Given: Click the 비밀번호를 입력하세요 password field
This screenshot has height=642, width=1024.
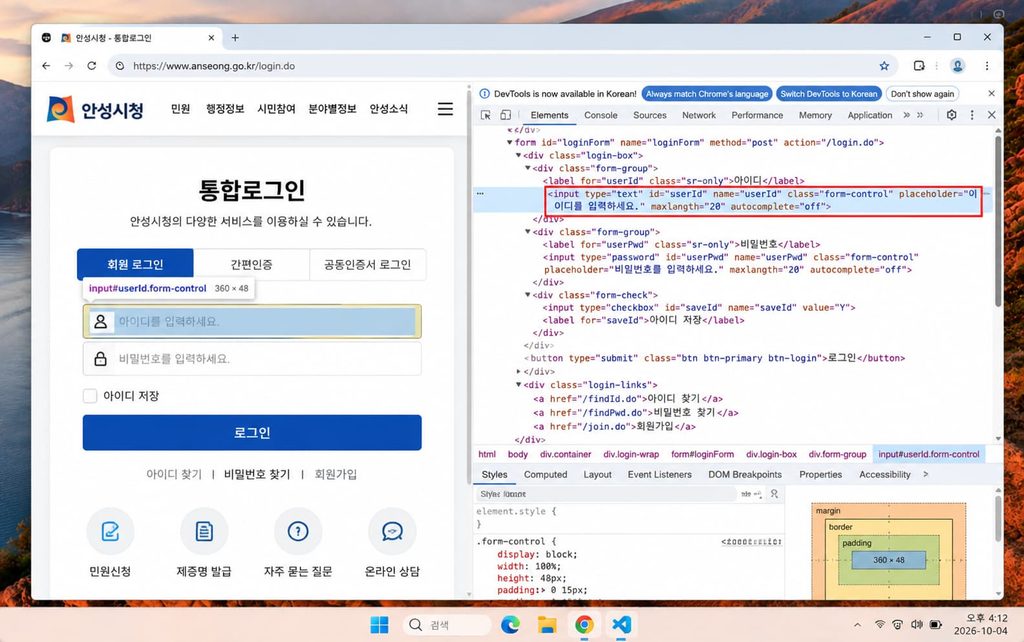Looking at the screenshot, I should click(252, 359).
